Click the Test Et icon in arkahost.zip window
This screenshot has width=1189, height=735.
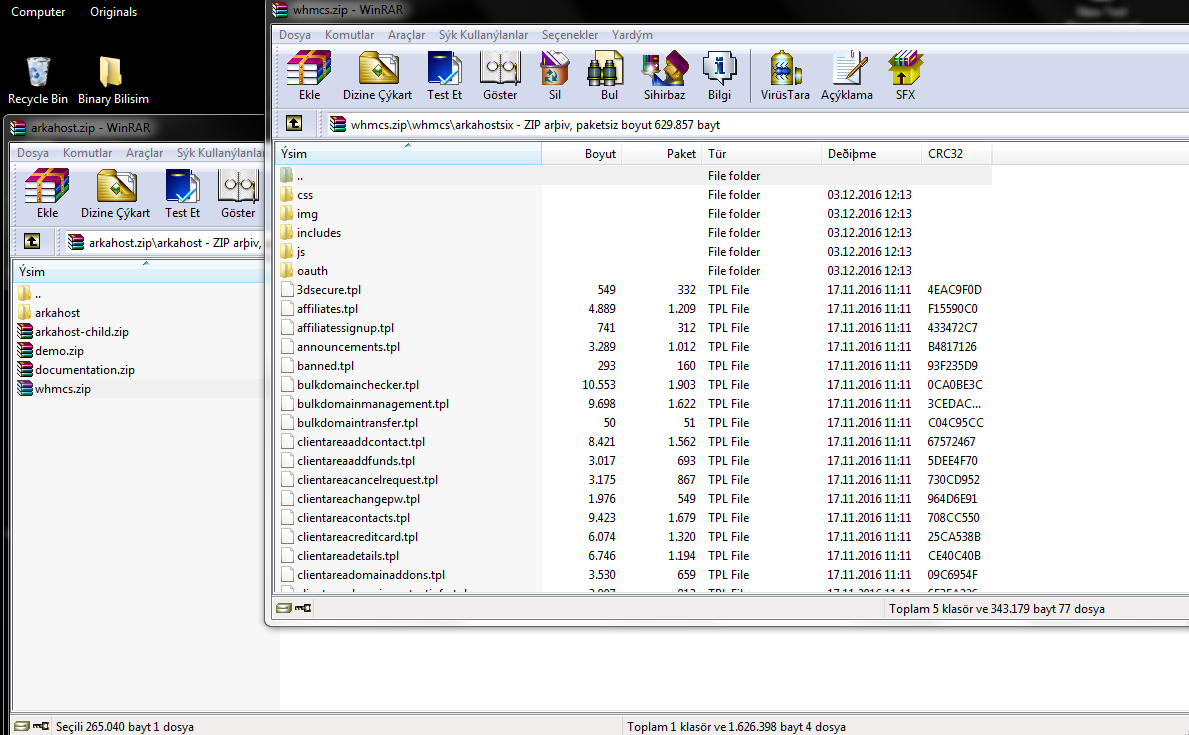click(x=182, y=194)
